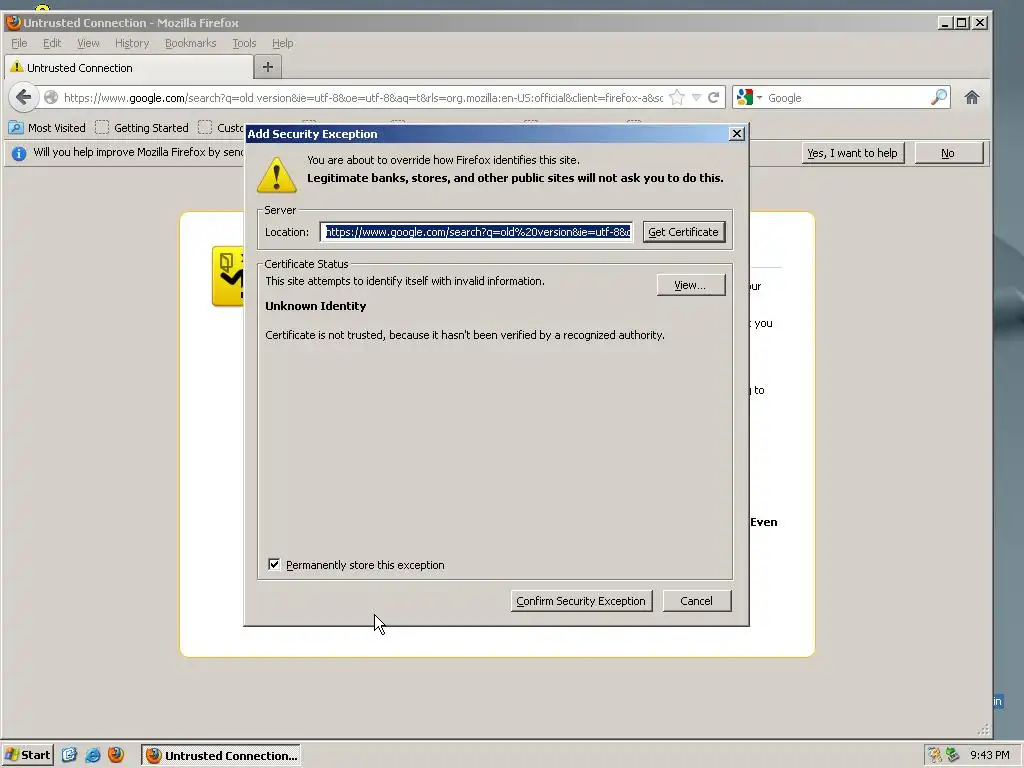Click the Google search box
1024x768 pixels.
(847, 98)
